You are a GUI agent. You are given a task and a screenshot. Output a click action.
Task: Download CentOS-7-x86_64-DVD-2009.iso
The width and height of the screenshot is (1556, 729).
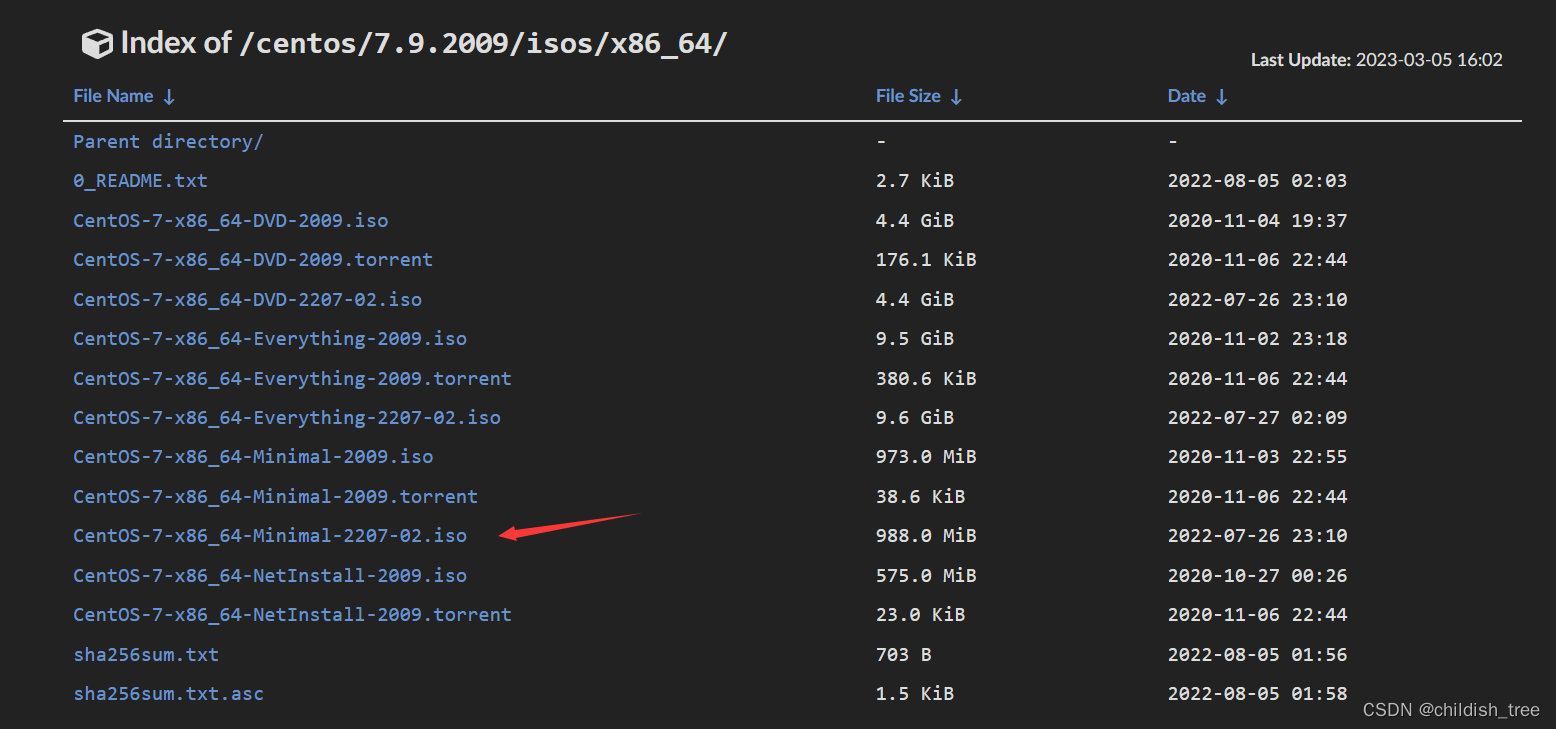point(230,220)
